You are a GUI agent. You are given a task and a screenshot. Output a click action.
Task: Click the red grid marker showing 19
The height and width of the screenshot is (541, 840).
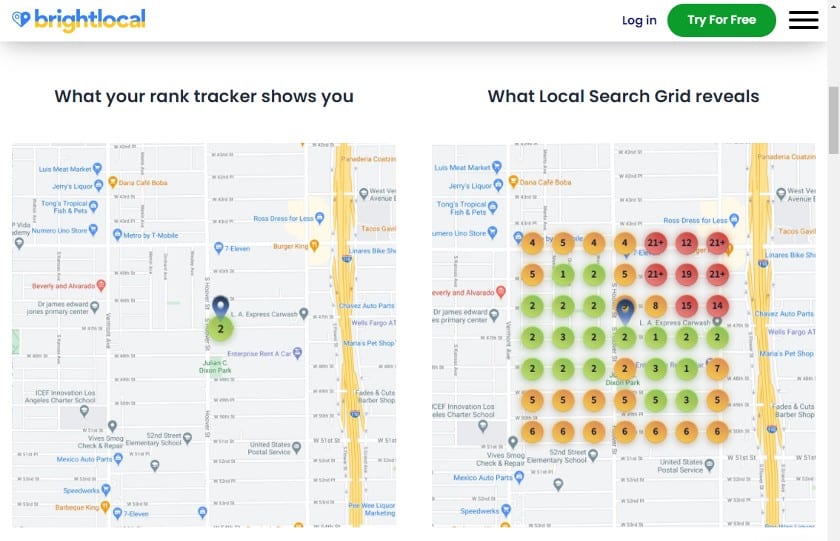coord(686,274)
